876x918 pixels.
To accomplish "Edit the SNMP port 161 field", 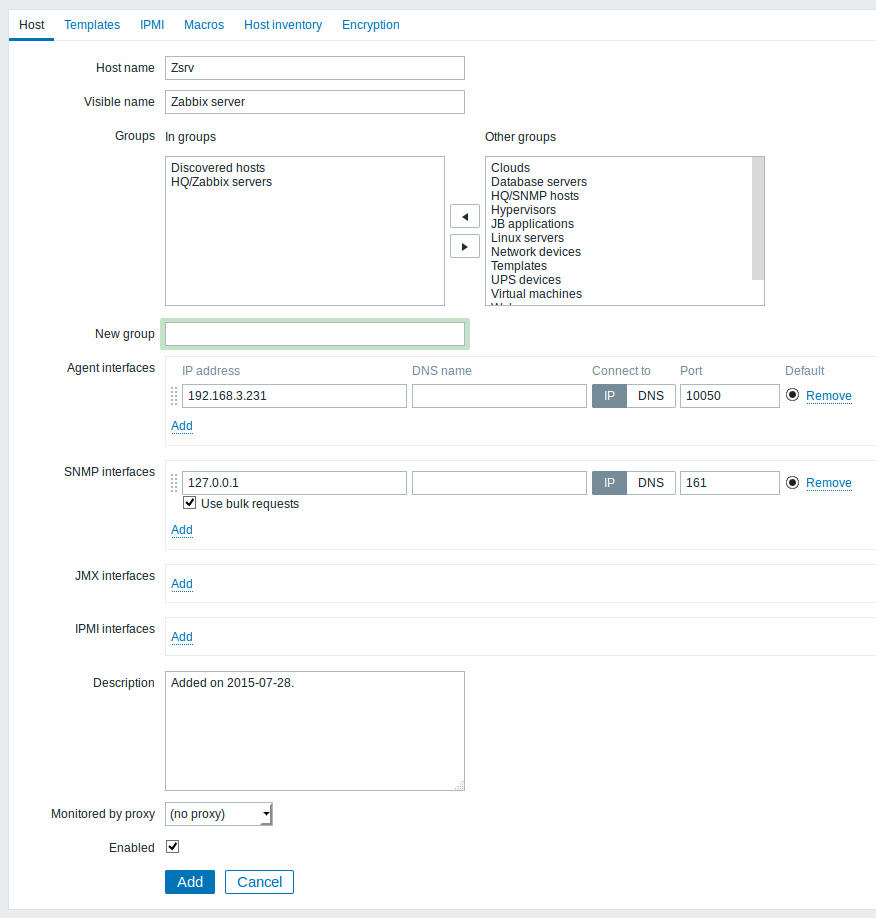I will click(x=730, y=483).
